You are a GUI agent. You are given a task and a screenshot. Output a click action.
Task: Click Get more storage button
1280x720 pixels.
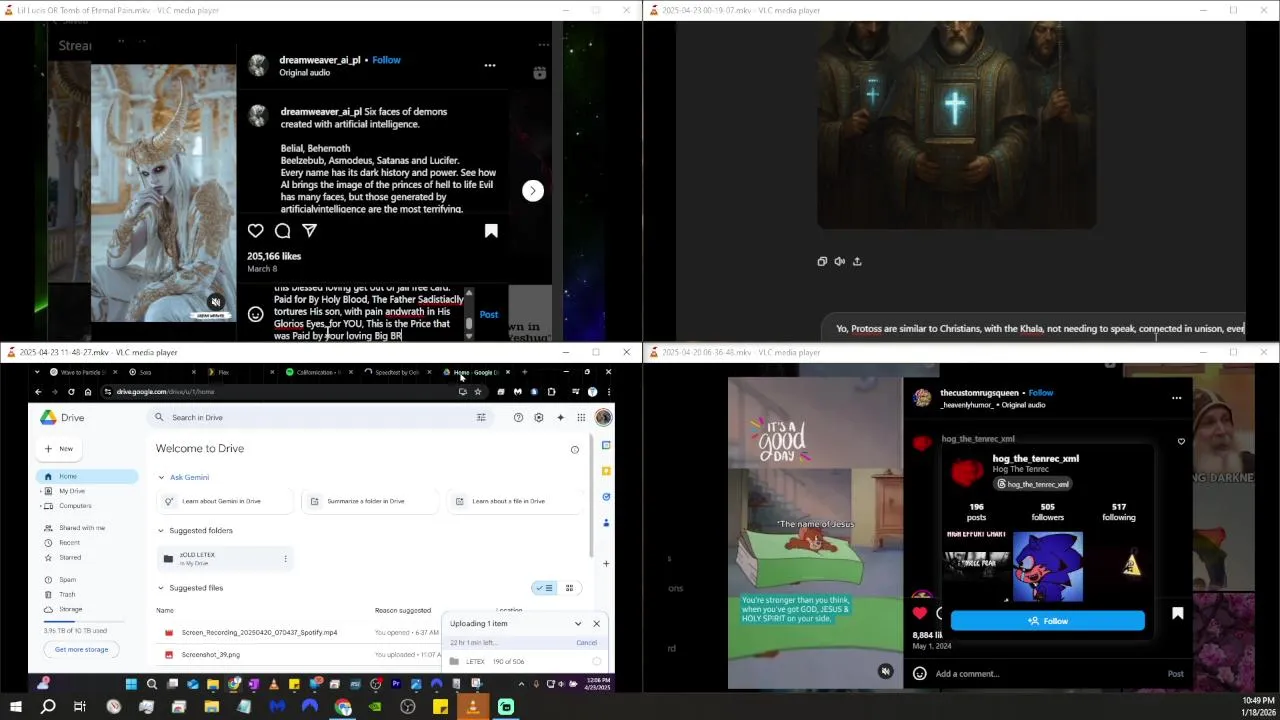[81, 650]
